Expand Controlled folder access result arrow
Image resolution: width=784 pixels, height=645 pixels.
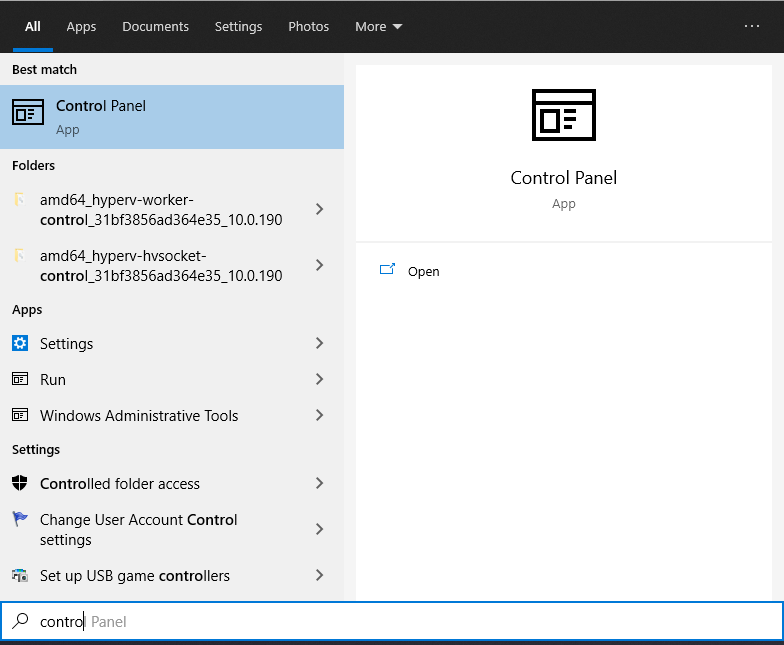(x=320, y=483)
